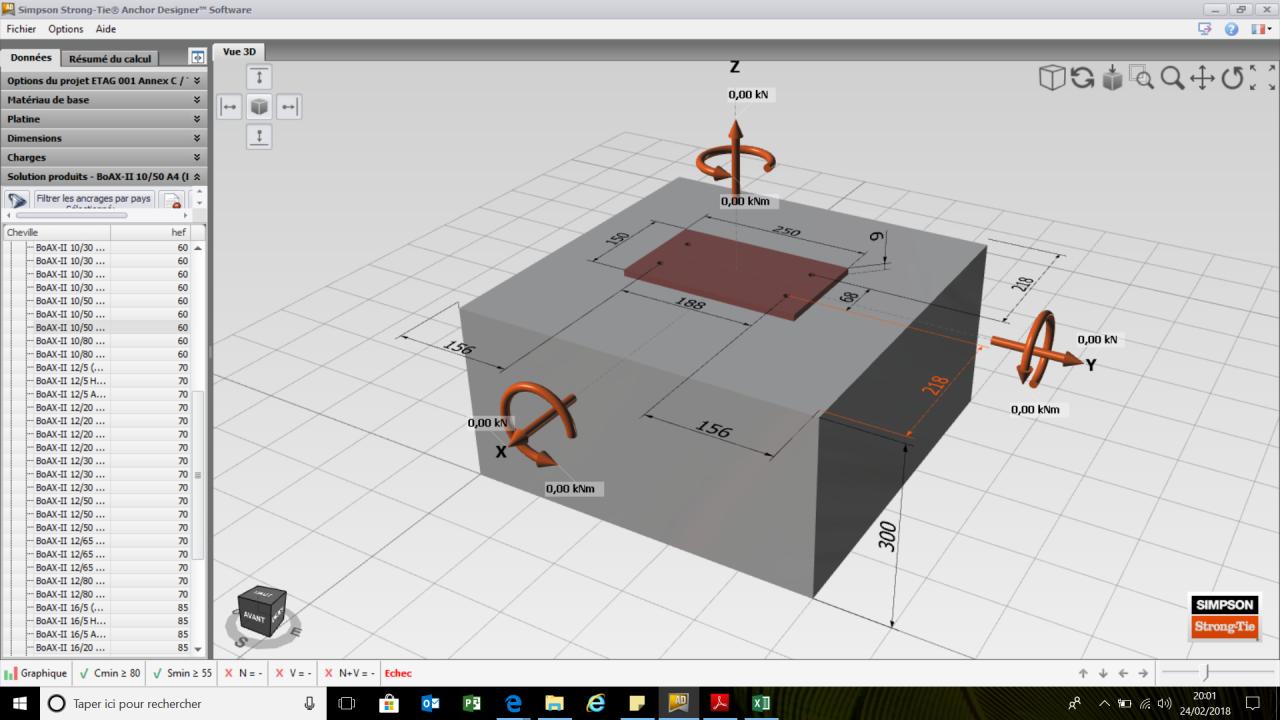
Task: Expand the Charges section
Action: (104, 157)
